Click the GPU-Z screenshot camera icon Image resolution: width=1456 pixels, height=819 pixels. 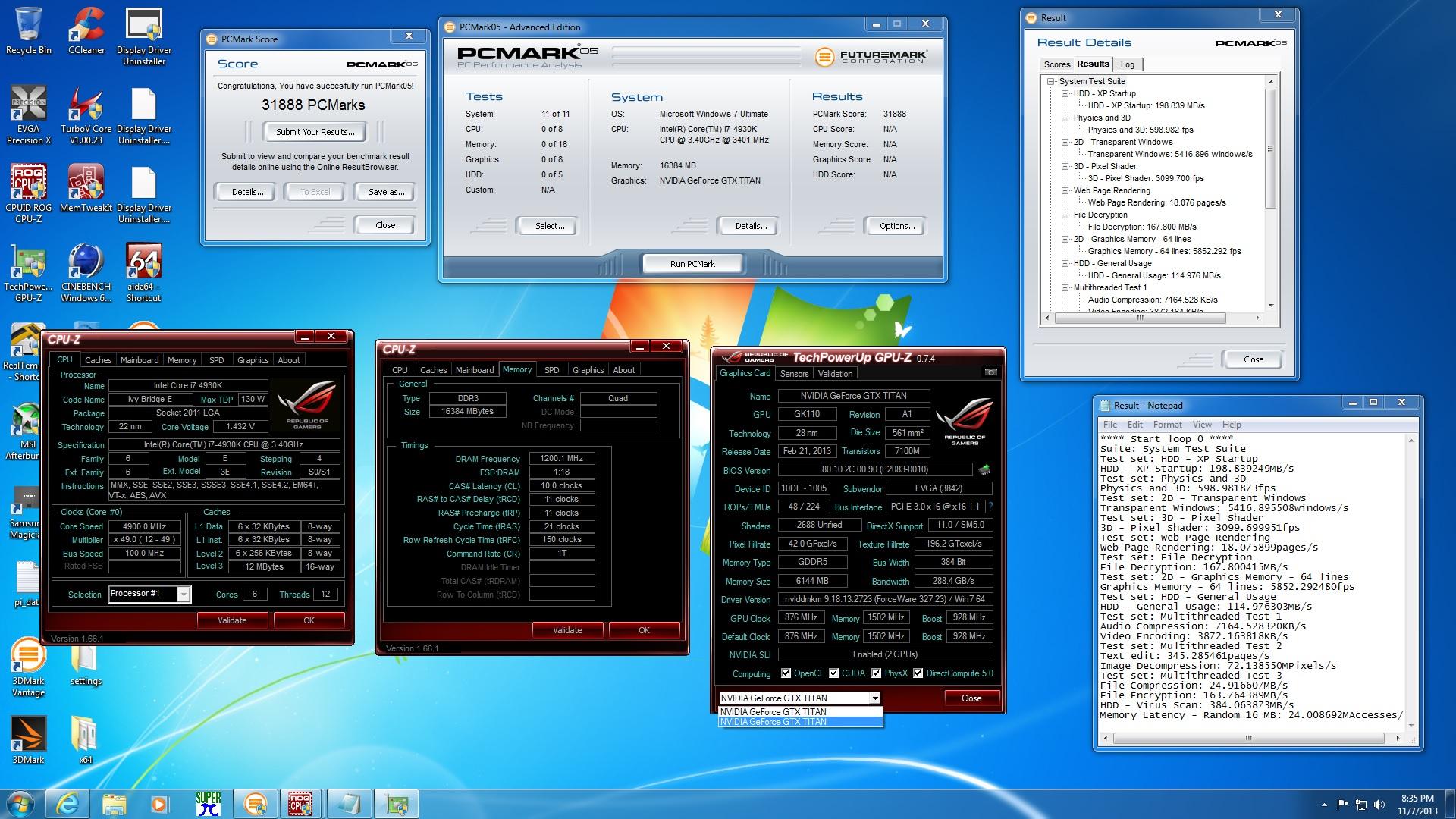990,372
